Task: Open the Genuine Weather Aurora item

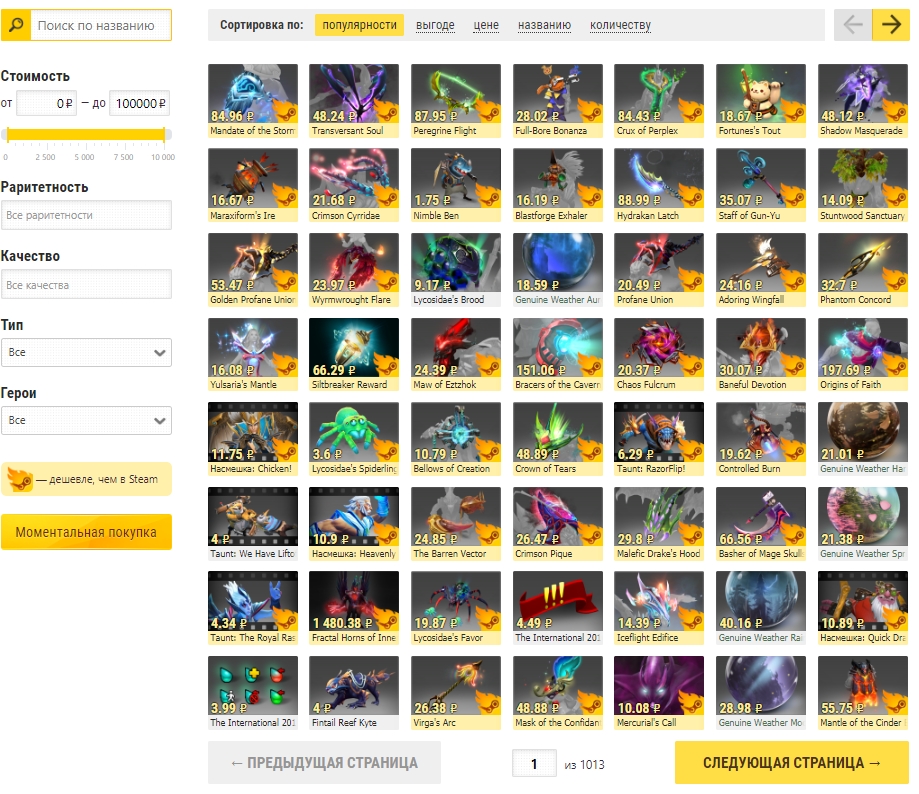Action: [557, 270]
